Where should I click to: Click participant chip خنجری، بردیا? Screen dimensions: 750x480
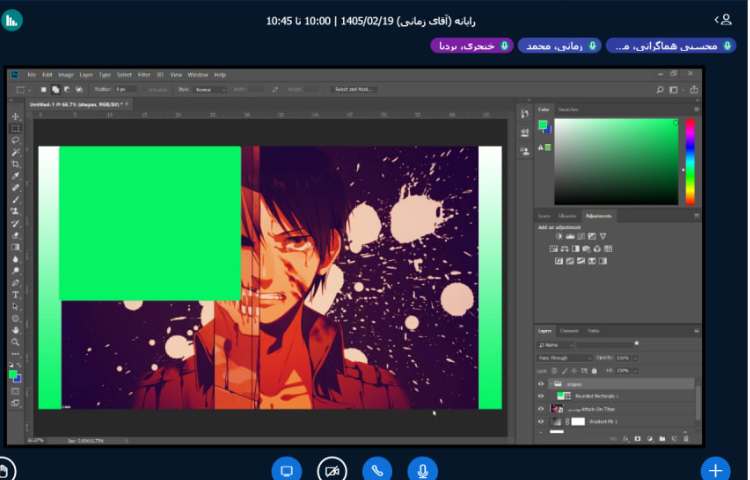click(x=472, y=46)
